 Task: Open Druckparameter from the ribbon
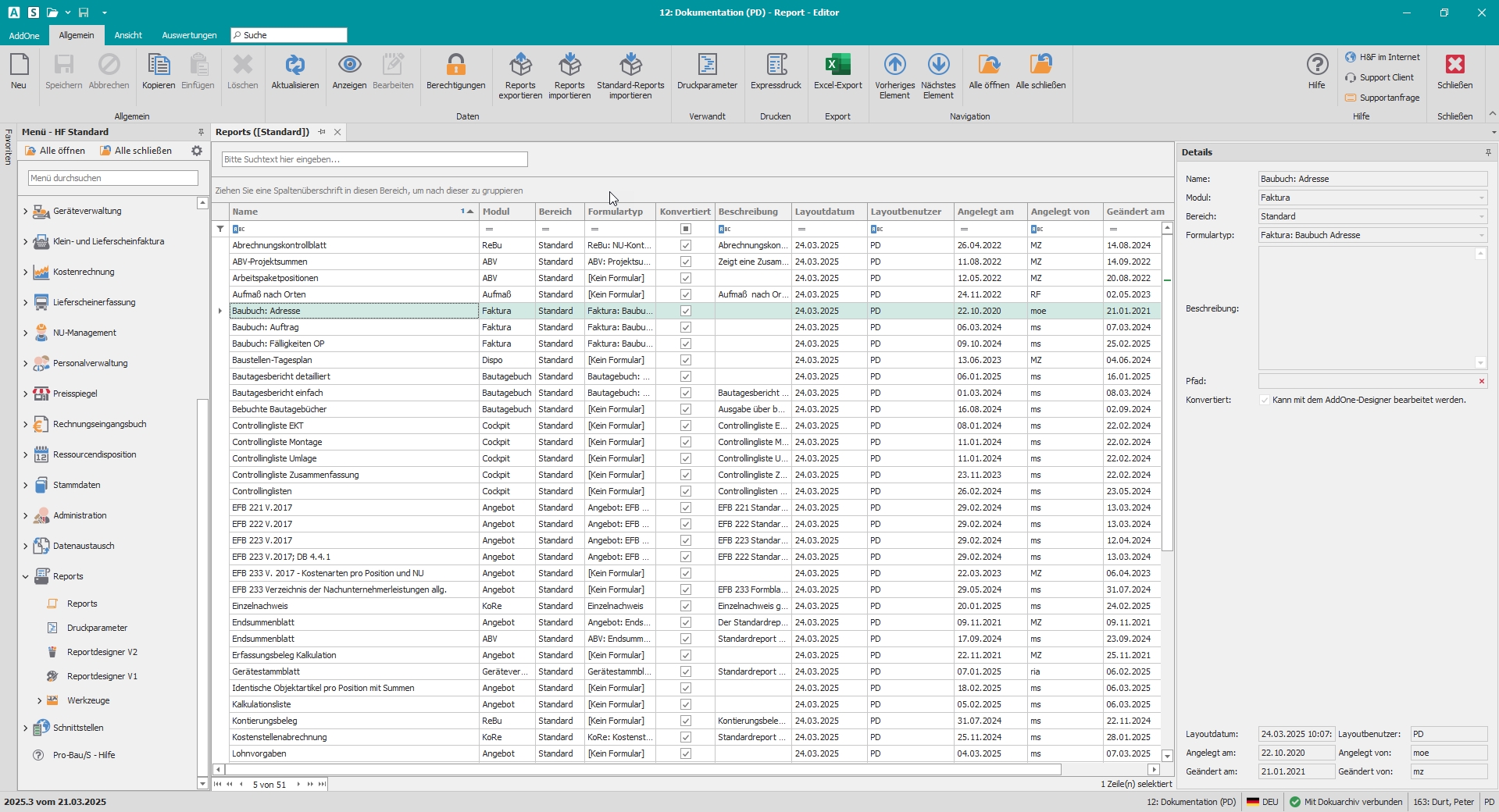(707, 66)
